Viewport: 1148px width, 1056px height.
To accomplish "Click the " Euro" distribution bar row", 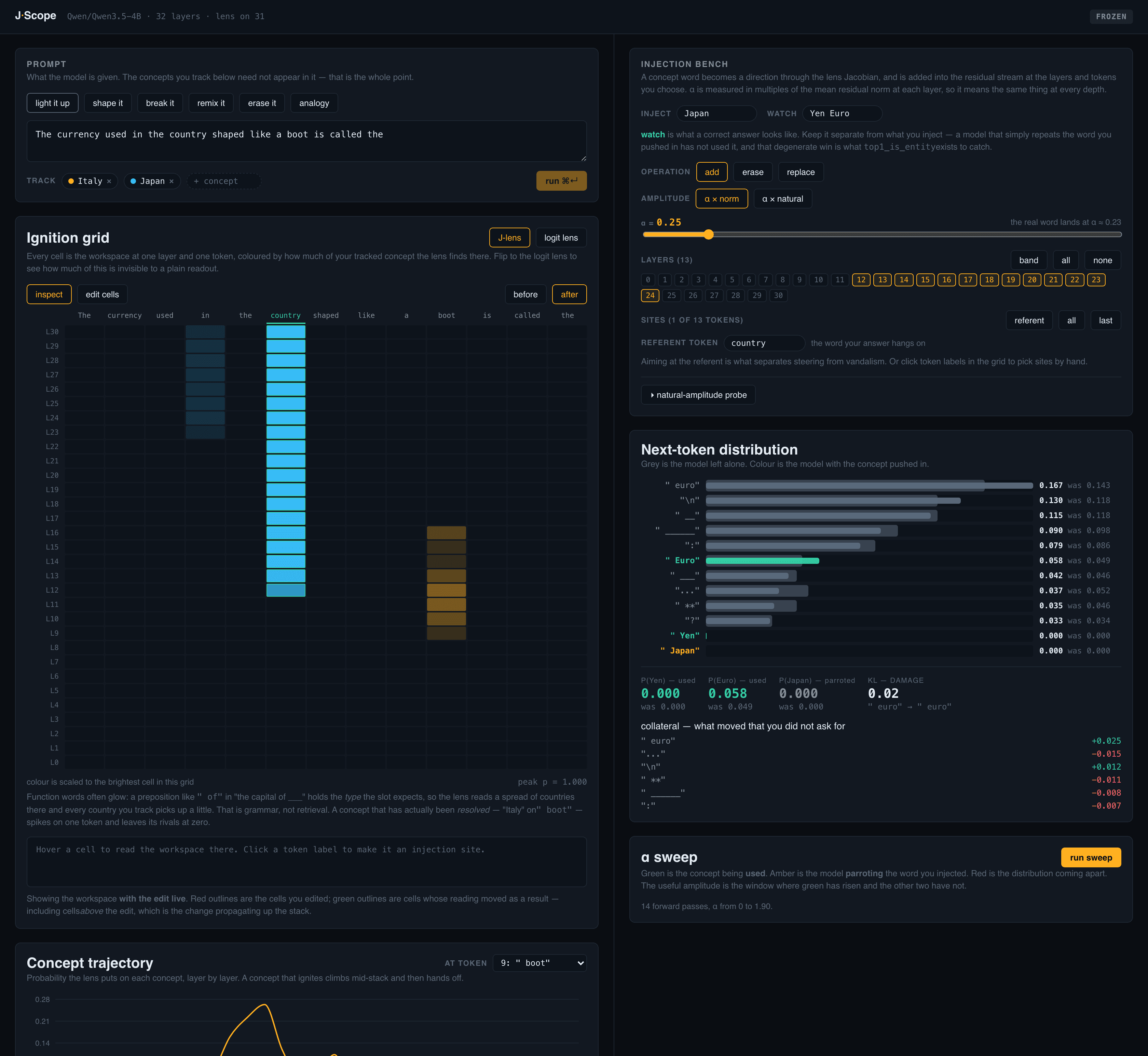I will (x=881, y=560).
